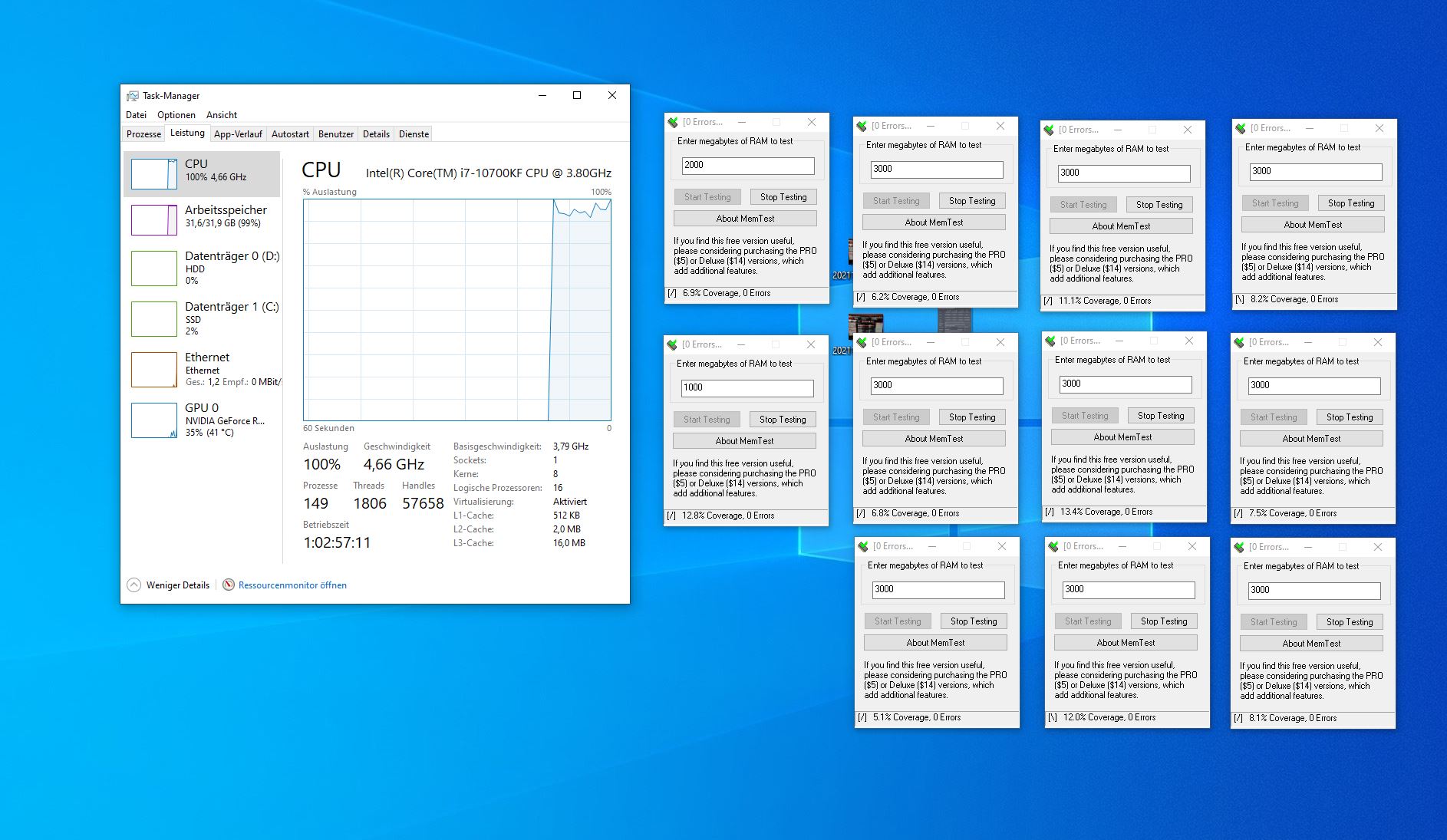Open About MemTest in 8.1% coverage window
The height and width of the screenshot is (840, 1447).
1311,644
